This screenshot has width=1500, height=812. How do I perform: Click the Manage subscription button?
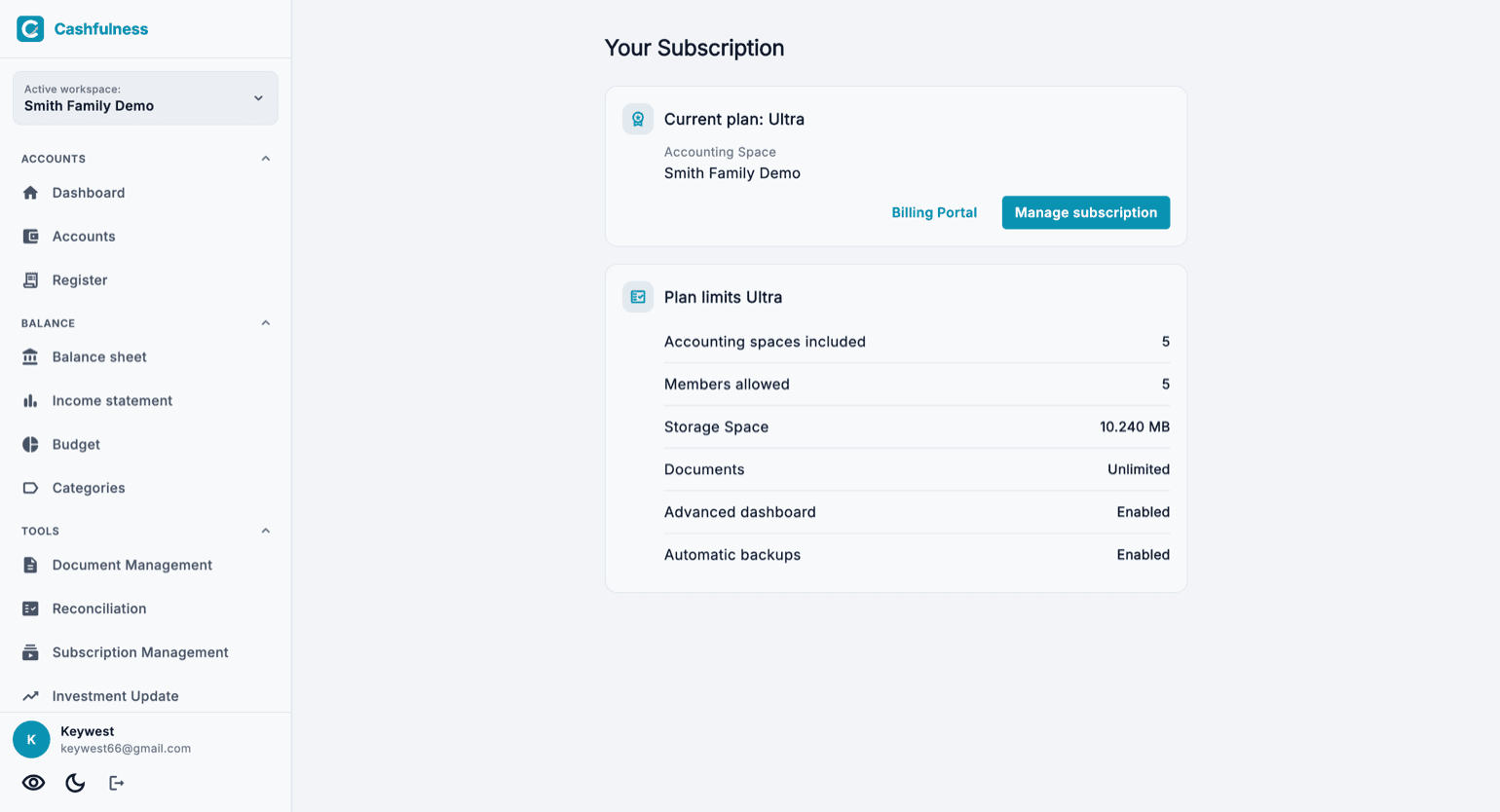(x=1086, y=212)
